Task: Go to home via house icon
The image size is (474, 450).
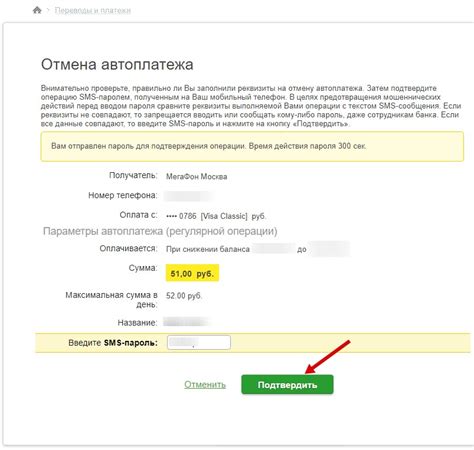Action: [37, 10]
